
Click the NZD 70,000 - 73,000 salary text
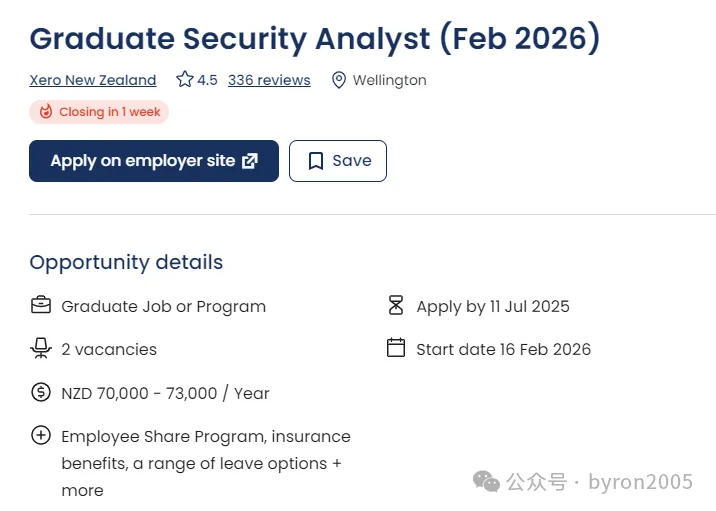[165, 393]
